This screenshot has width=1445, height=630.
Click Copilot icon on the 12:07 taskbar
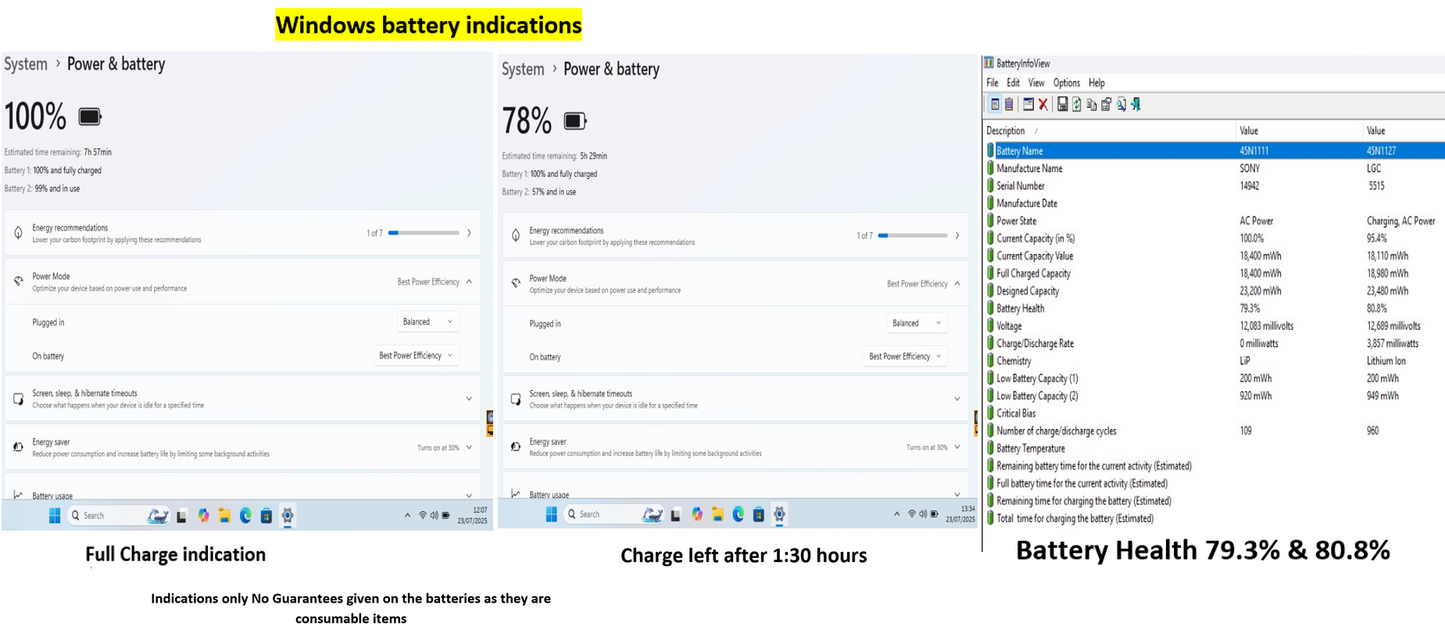tap(203, 516)
